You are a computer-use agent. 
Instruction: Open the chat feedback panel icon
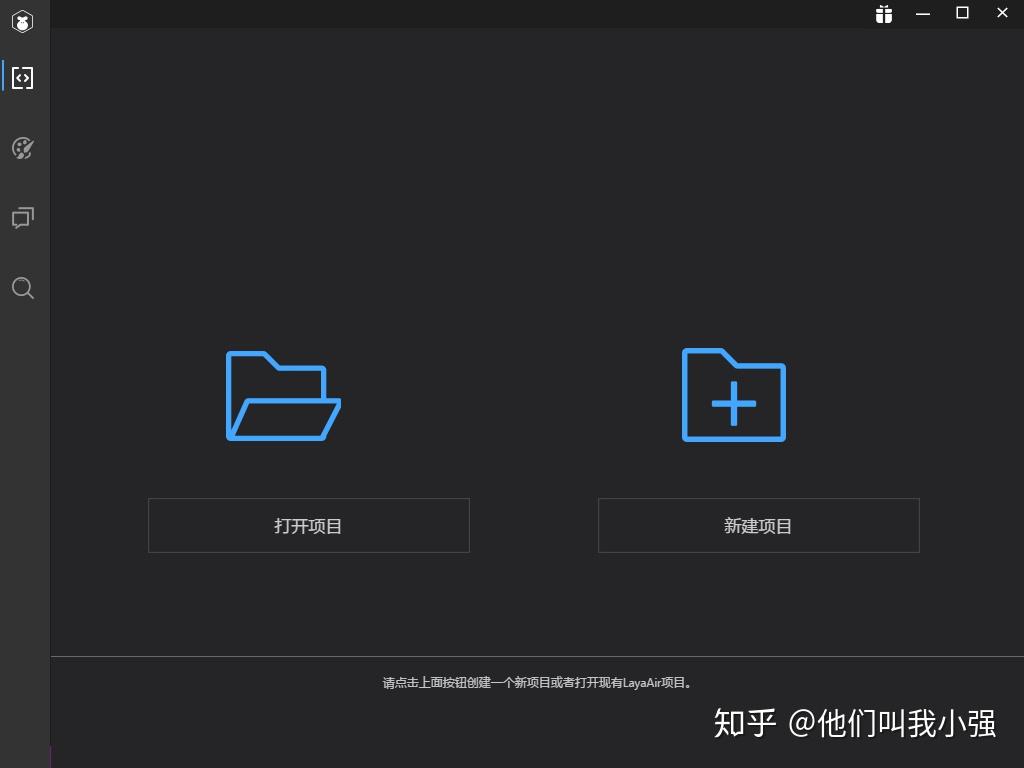pyautogui.click(x=22, y=218)
